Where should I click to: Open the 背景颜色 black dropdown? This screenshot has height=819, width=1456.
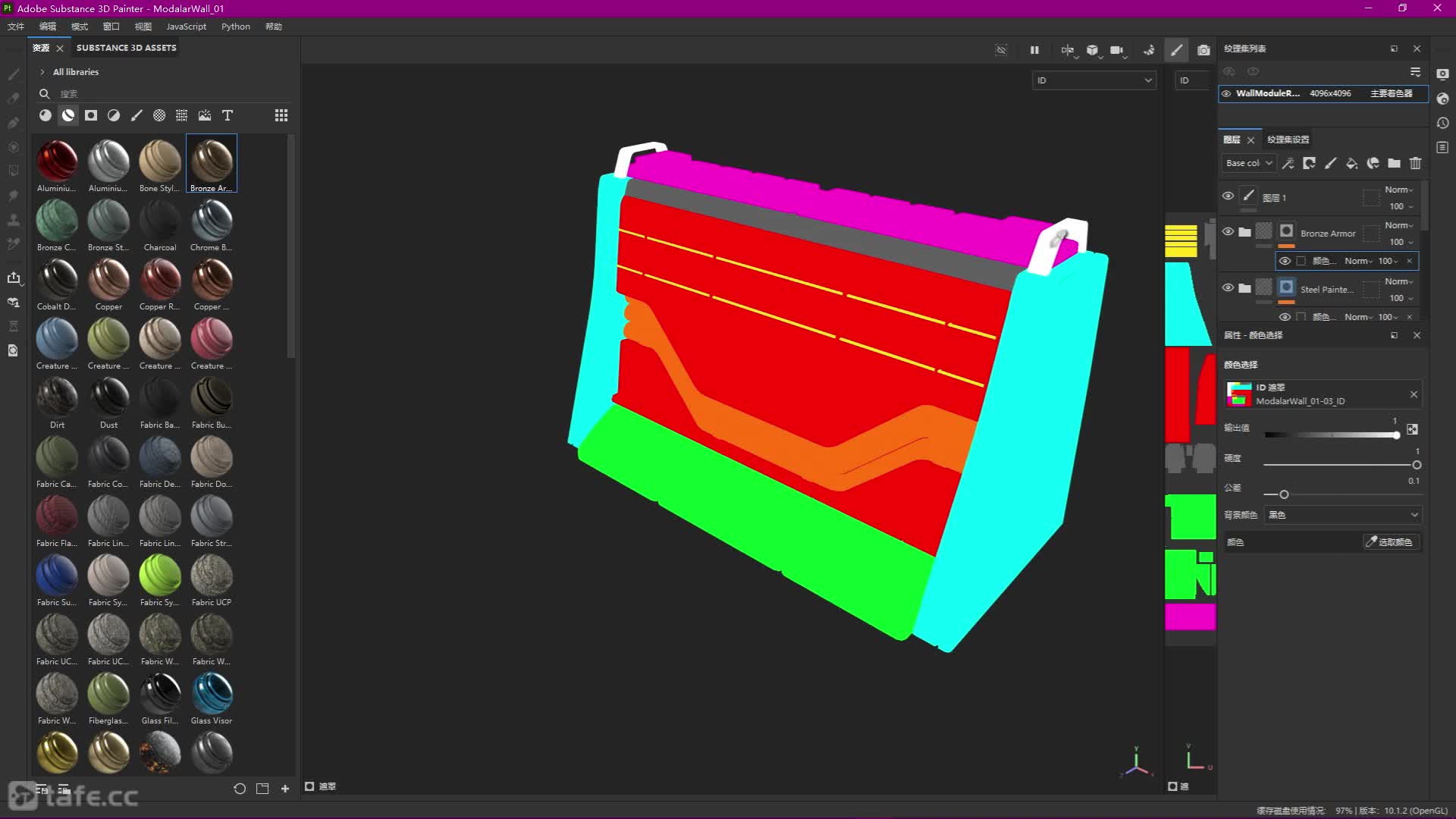click(1342, 515)
